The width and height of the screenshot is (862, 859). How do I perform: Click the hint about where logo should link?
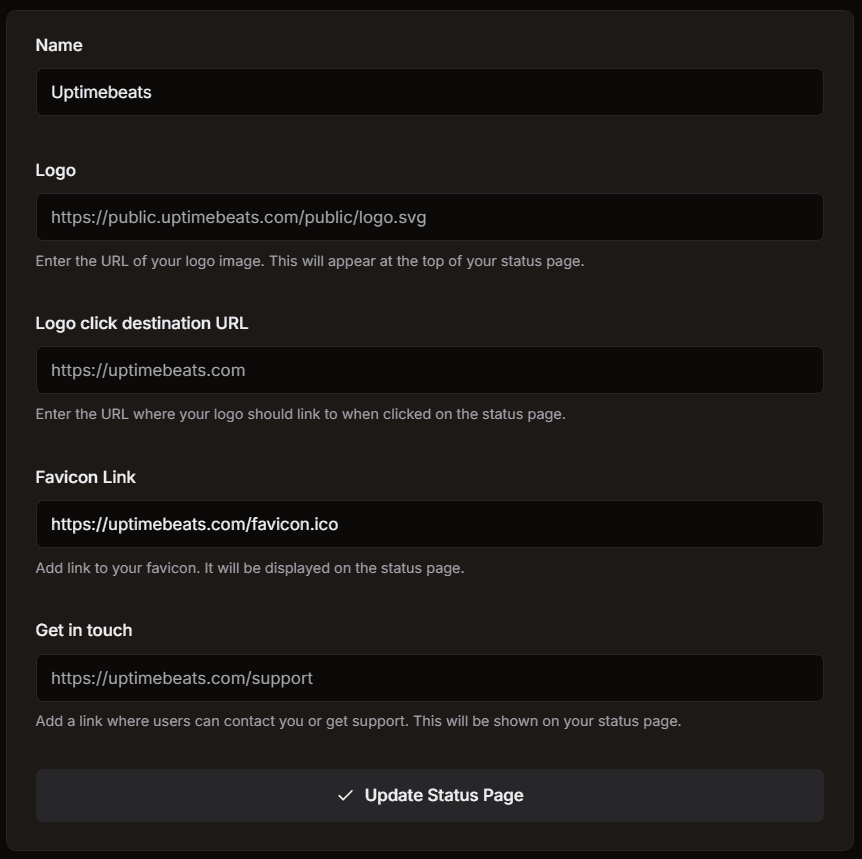(x=300, y=414)
